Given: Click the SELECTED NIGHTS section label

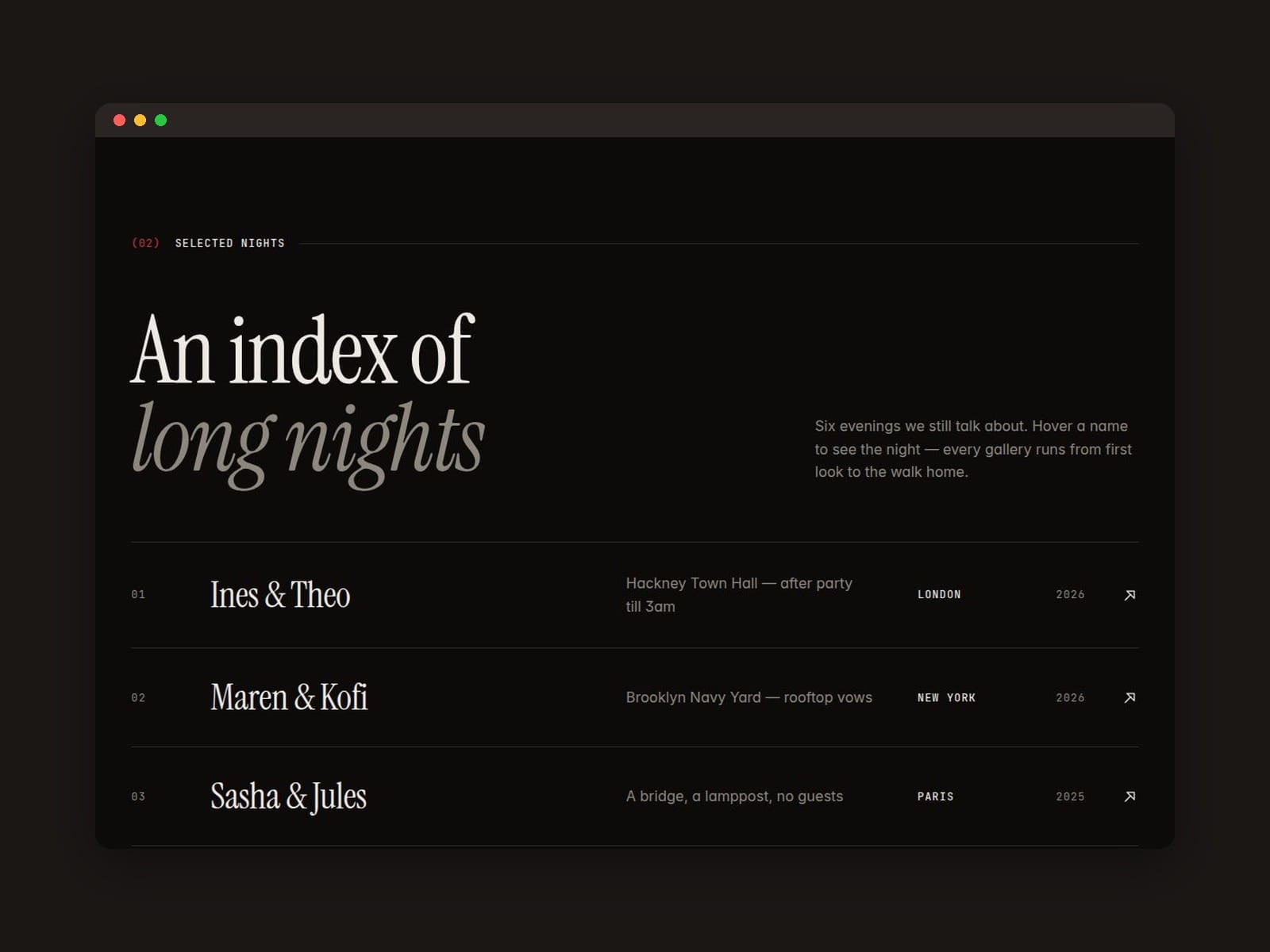Looking at the screenshot, I should (x=230, y=243).
